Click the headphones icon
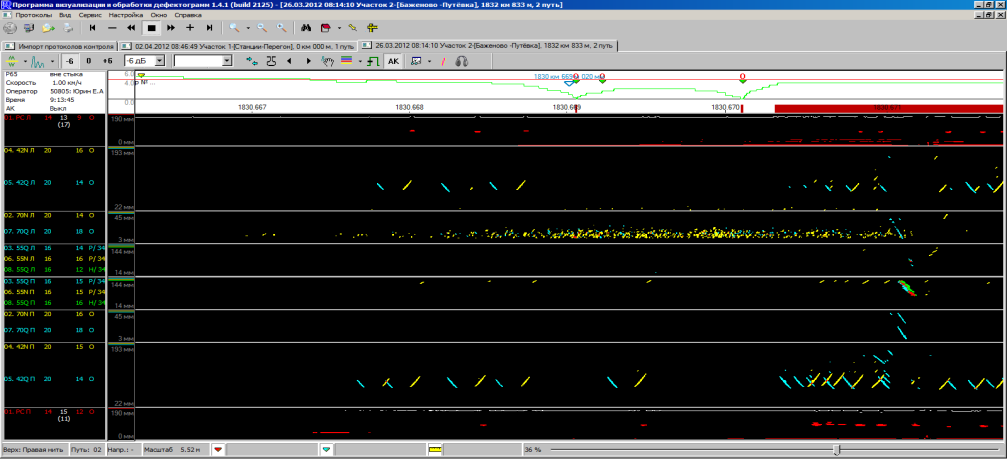Image resolution: width=1007 pixels, height=459 pixels. tap(462, 61)
